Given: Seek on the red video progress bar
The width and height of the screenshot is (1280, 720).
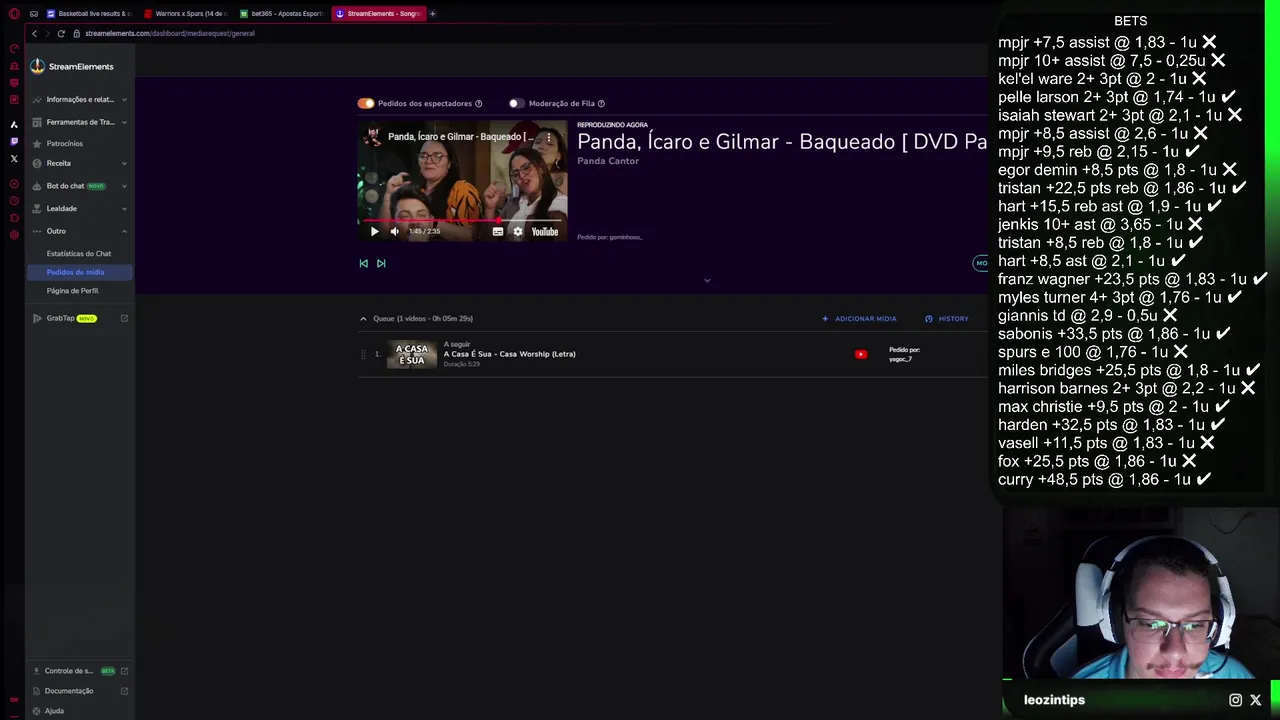Looking at the screenshot, I should tap(463, 220).
